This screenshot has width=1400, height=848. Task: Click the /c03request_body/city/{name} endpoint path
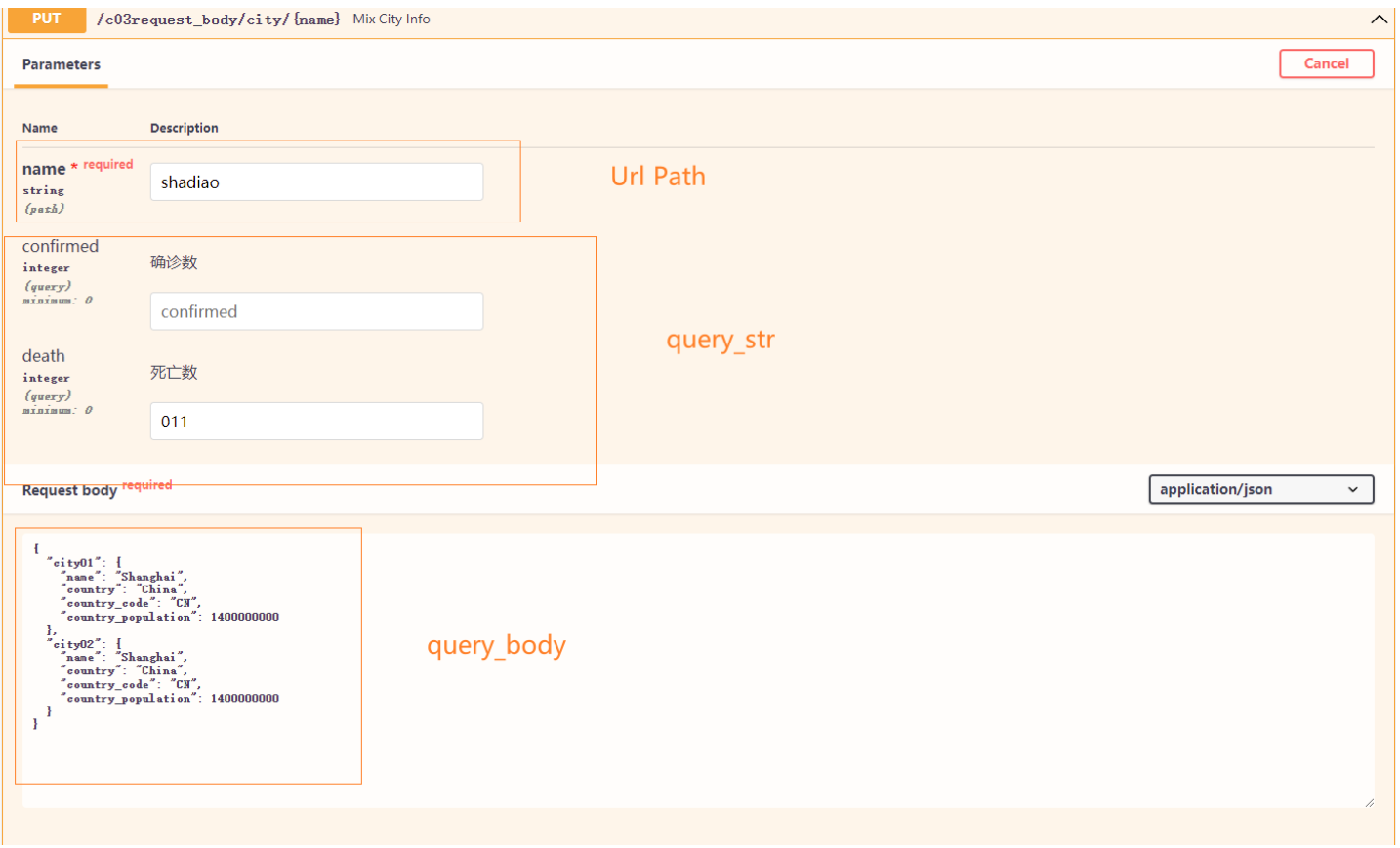point(218,20)
